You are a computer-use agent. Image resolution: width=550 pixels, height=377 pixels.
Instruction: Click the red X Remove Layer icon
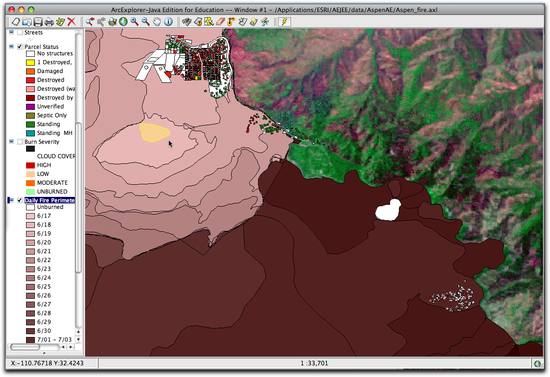(72, 22)
